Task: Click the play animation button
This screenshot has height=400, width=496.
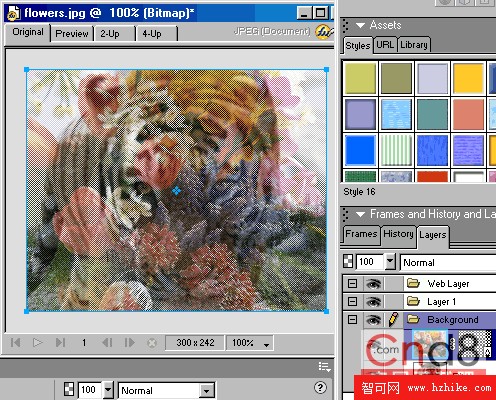Action: (37, 342)
